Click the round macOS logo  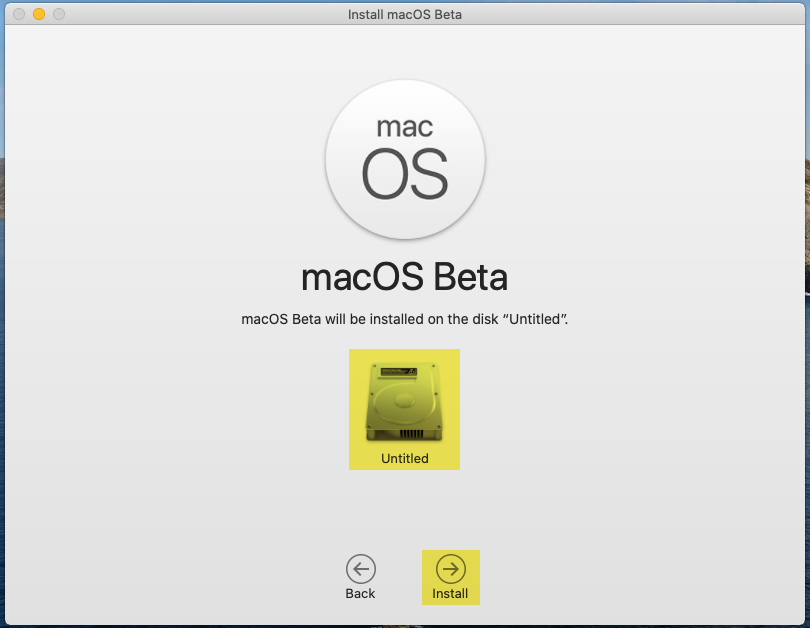point(405,160)
